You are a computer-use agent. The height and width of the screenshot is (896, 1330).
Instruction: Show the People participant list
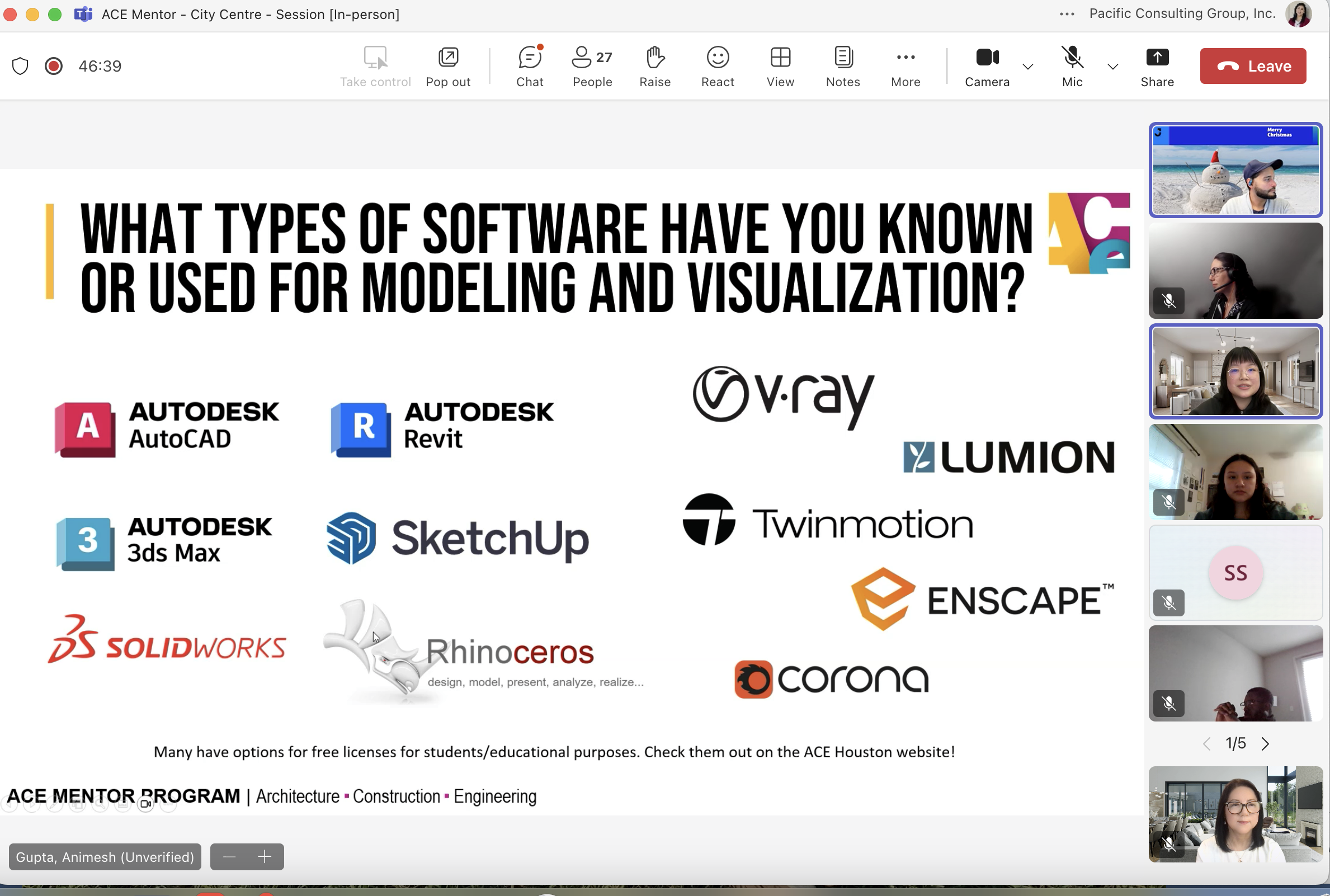(592, 67)
